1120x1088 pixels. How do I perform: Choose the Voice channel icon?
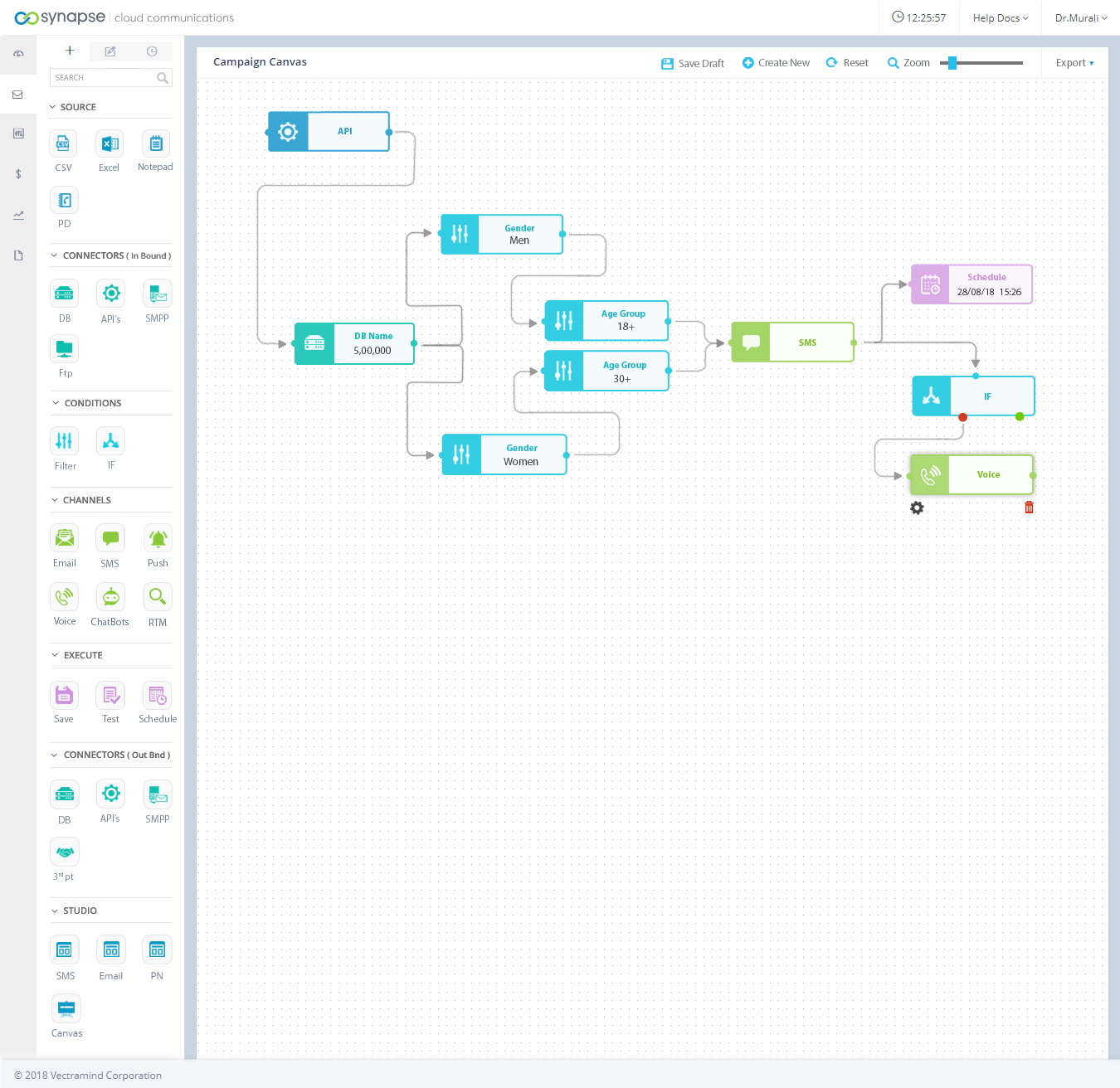point(65,597)
